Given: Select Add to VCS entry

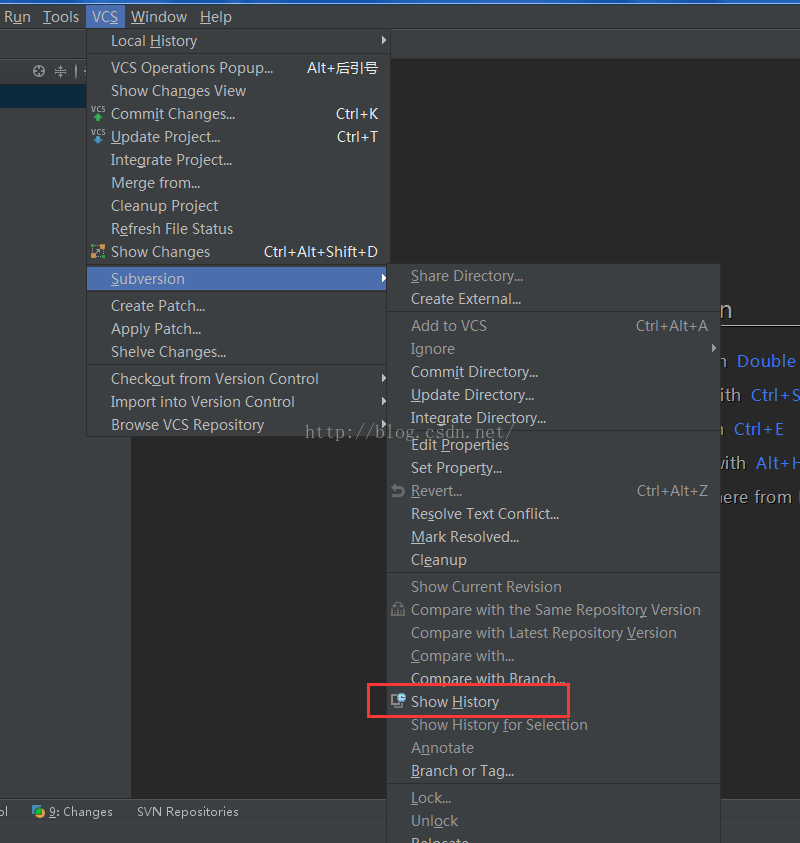Looking at the screenshot, I should [553, 326].
